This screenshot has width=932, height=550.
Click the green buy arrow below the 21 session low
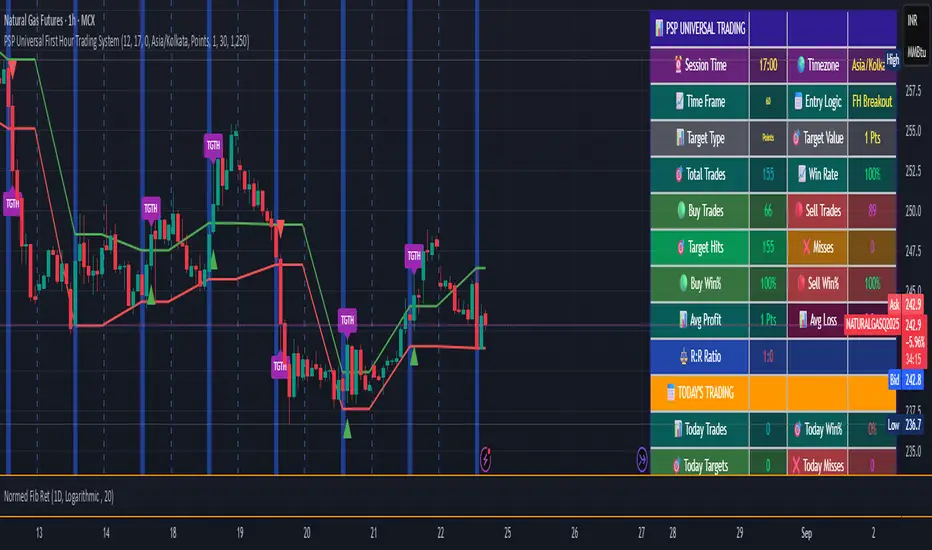tap(347, 429)
